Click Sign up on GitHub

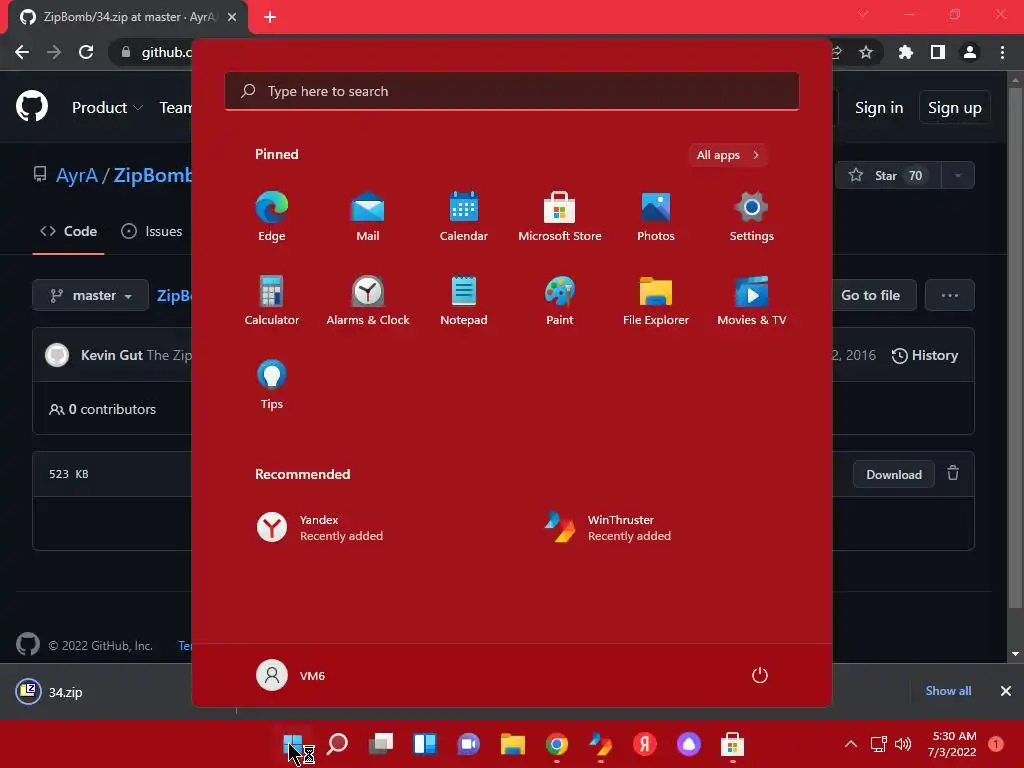pyautogui.click(x=955, y=108)
